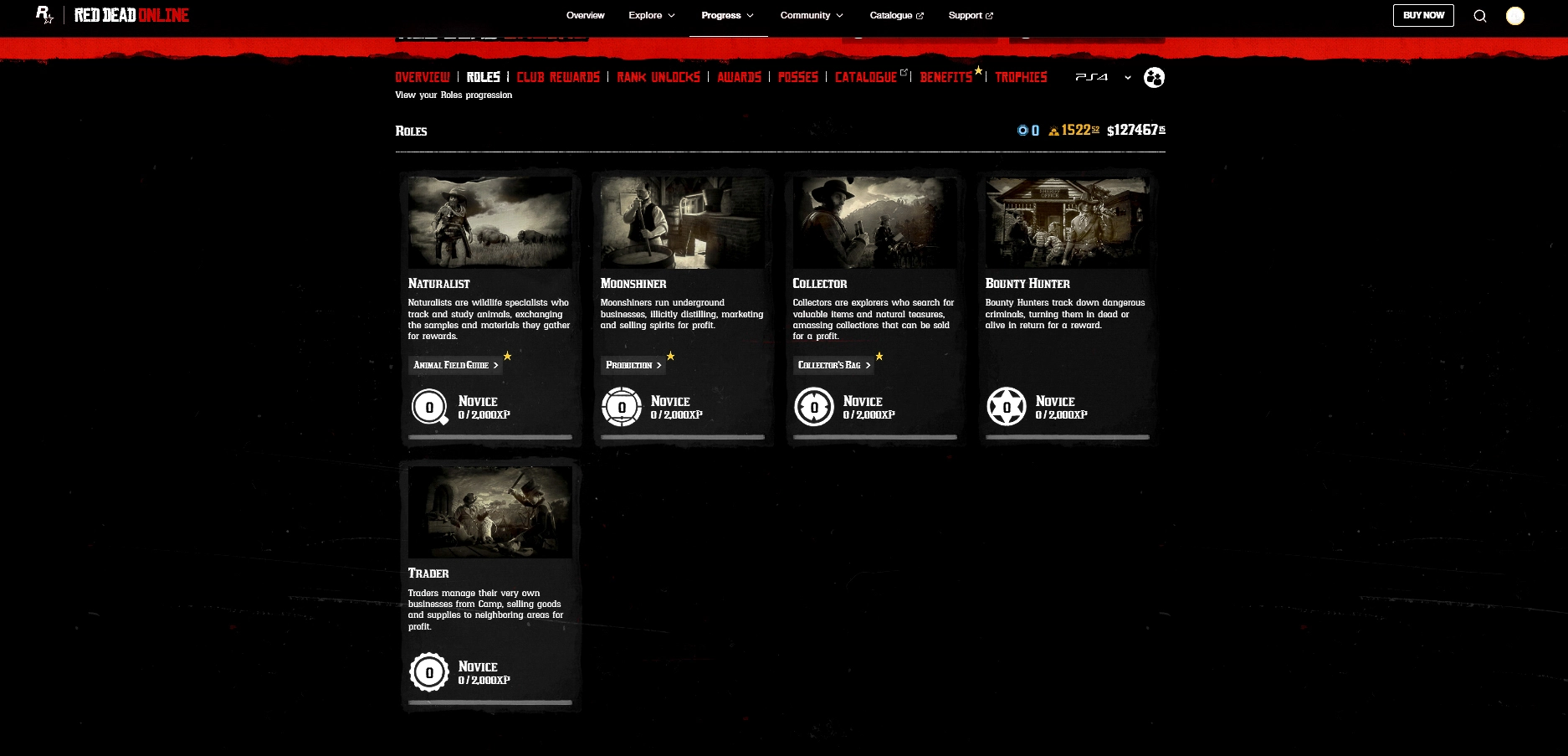Click the blue role token icon

pyautogui.click(x=1022, y=131)
